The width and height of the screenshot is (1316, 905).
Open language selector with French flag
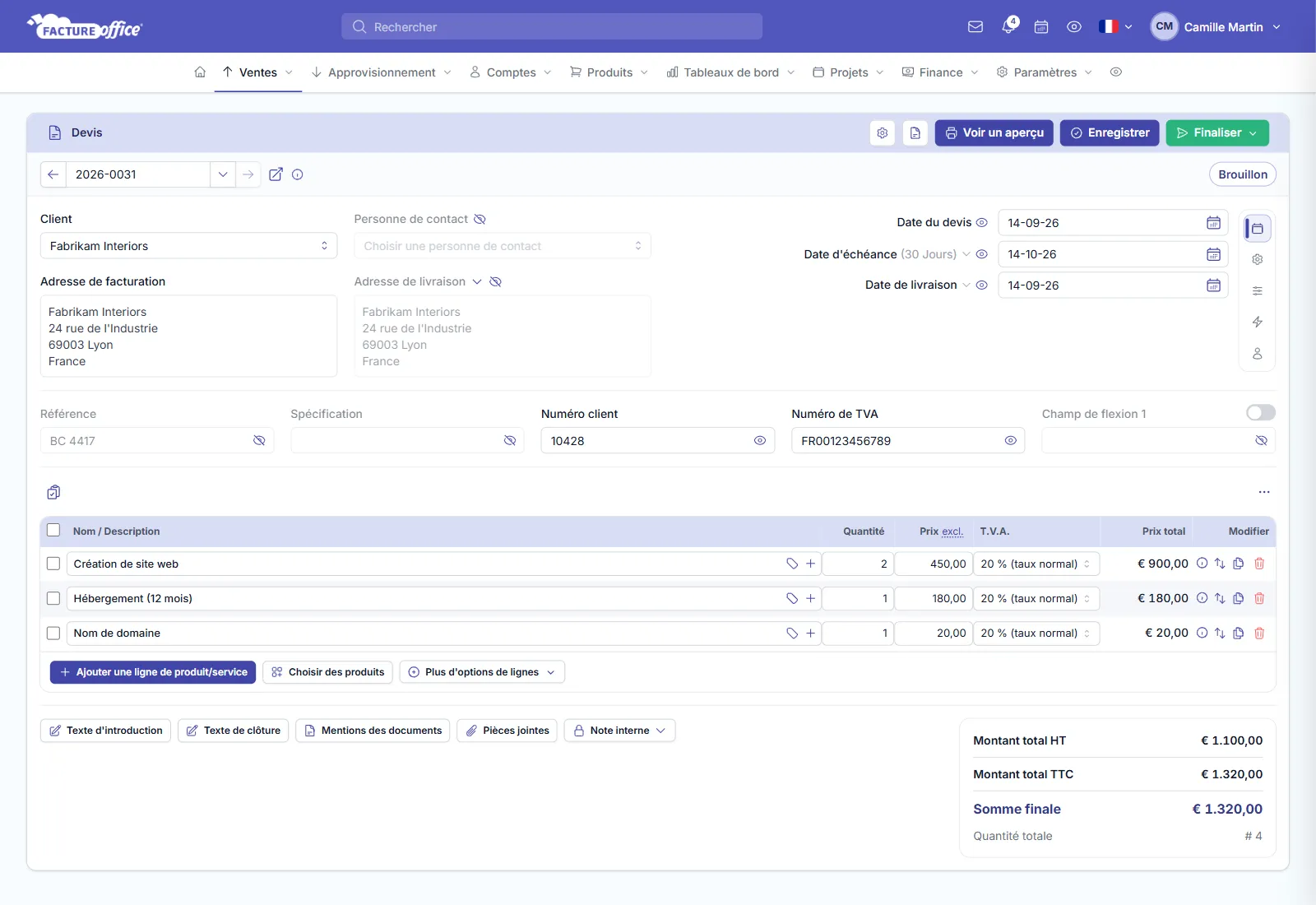(1115, 26)
